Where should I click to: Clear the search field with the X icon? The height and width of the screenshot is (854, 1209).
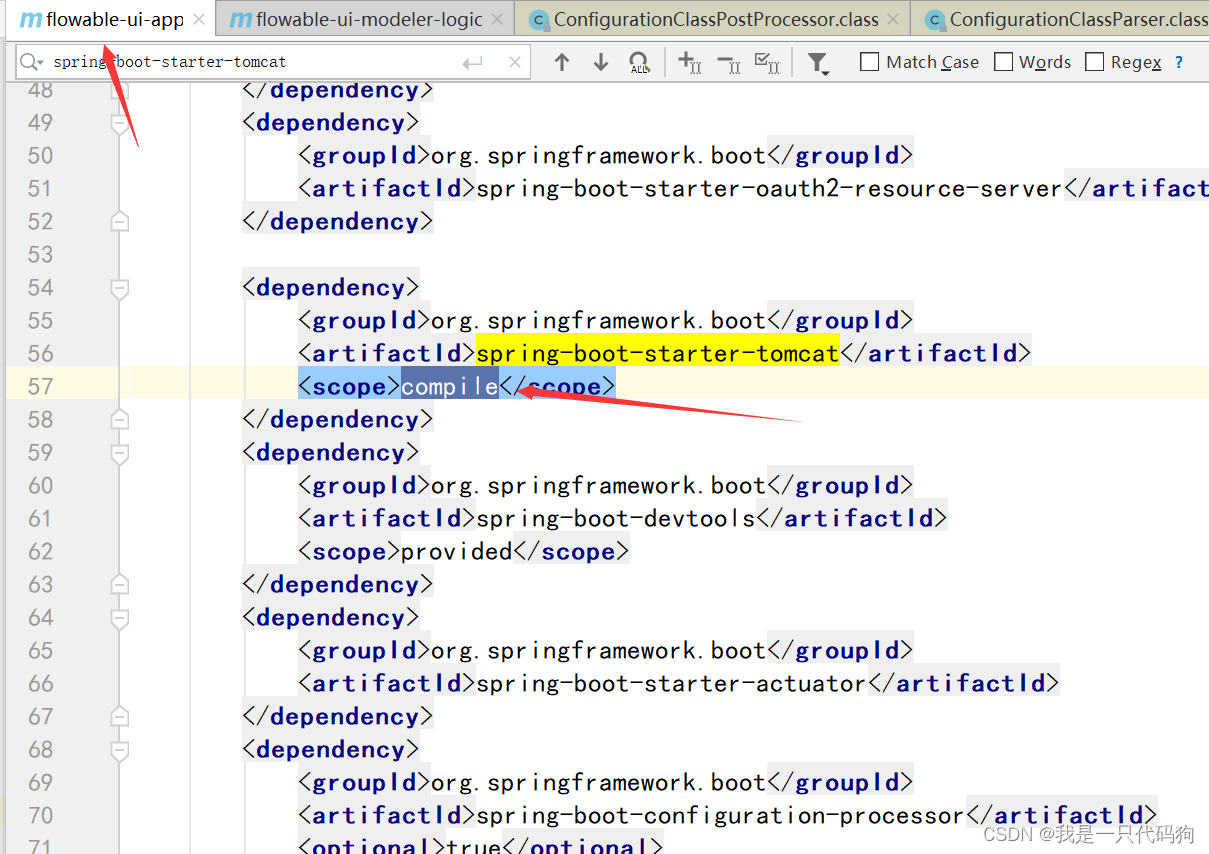click(515, 61)
